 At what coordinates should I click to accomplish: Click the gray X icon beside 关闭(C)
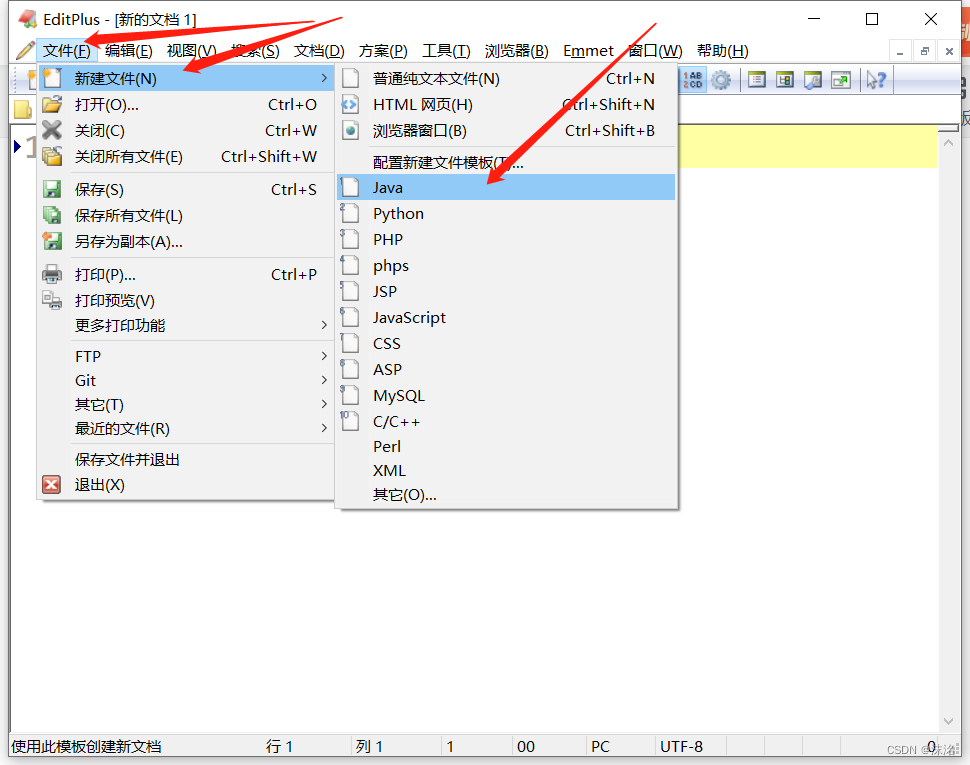tap(52, 130)
